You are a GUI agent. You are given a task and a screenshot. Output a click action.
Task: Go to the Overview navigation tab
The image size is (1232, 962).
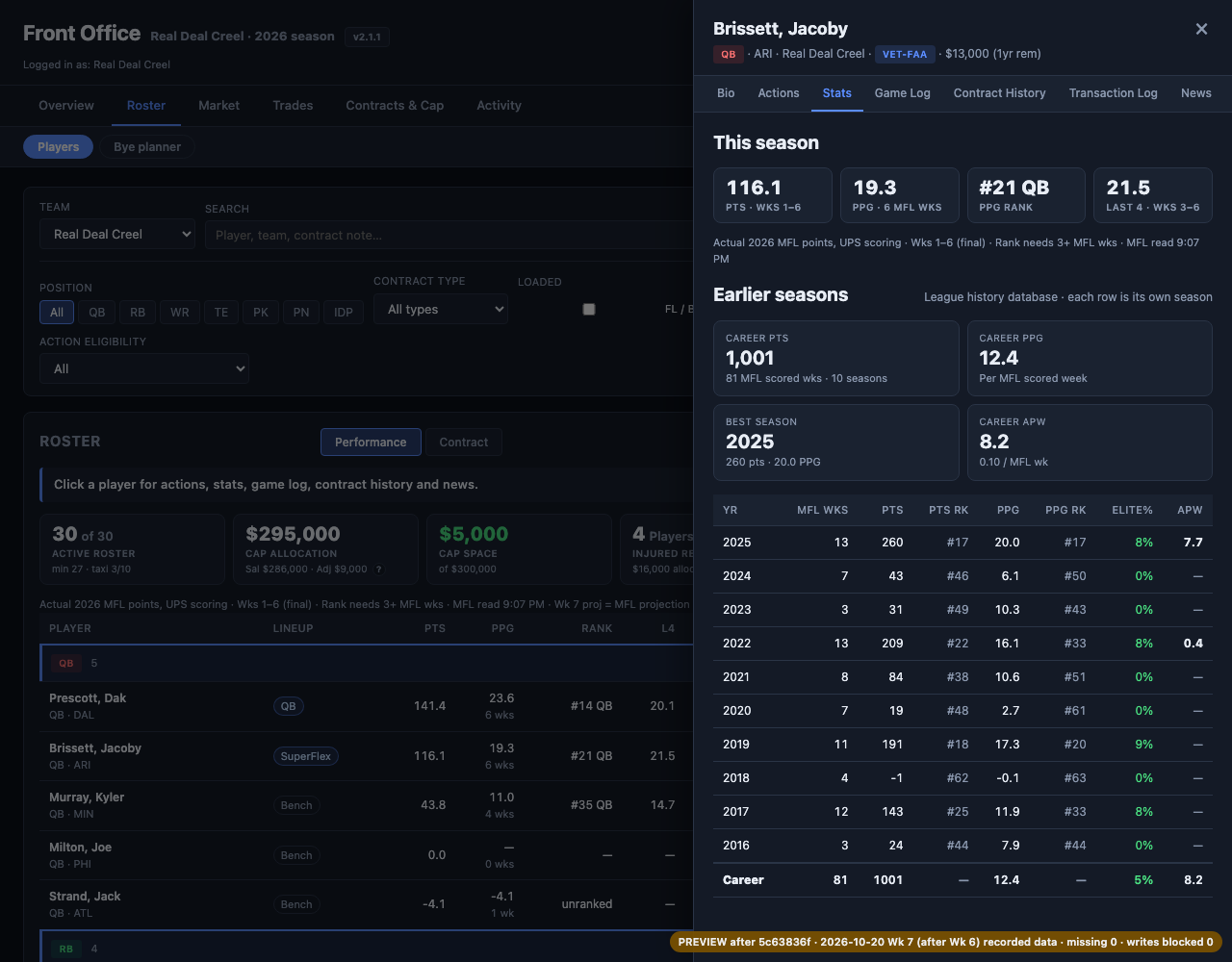pos(66,106)
